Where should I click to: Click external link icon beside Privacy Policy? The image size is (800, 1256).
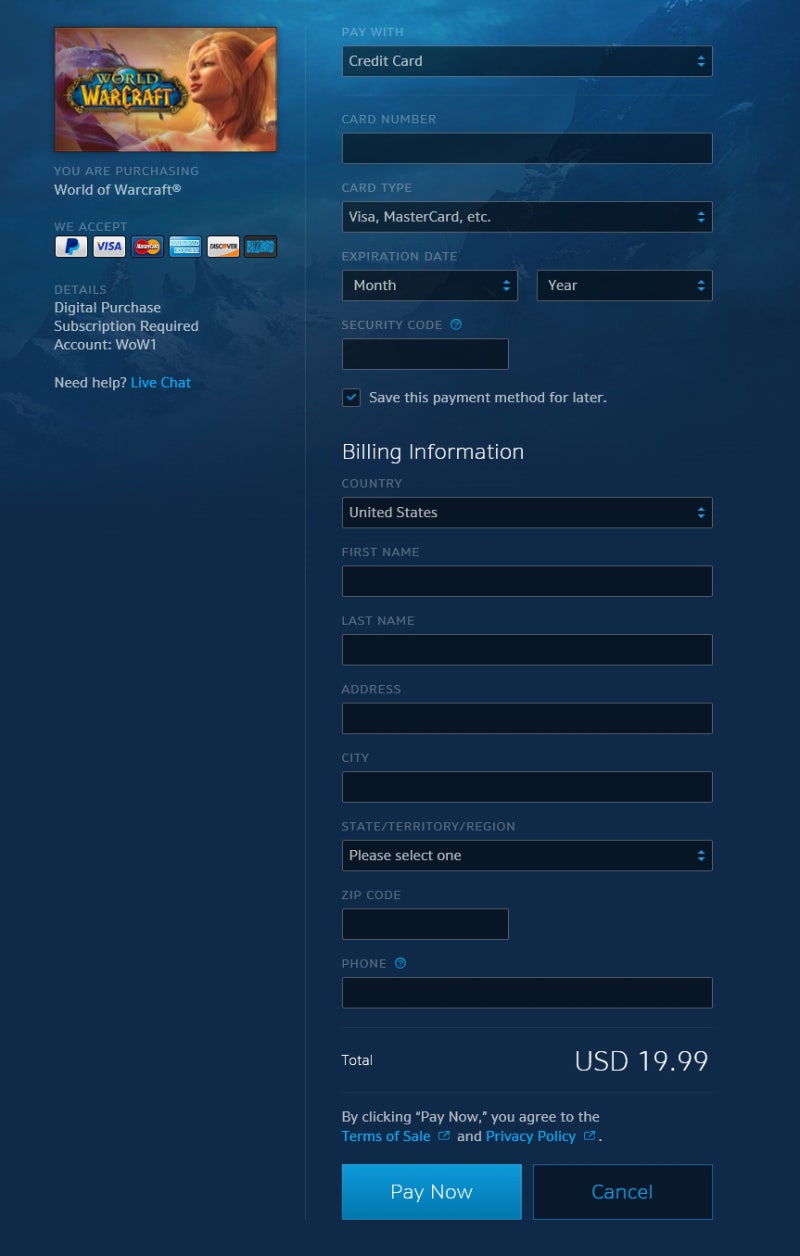click(x=590, y=1136)
